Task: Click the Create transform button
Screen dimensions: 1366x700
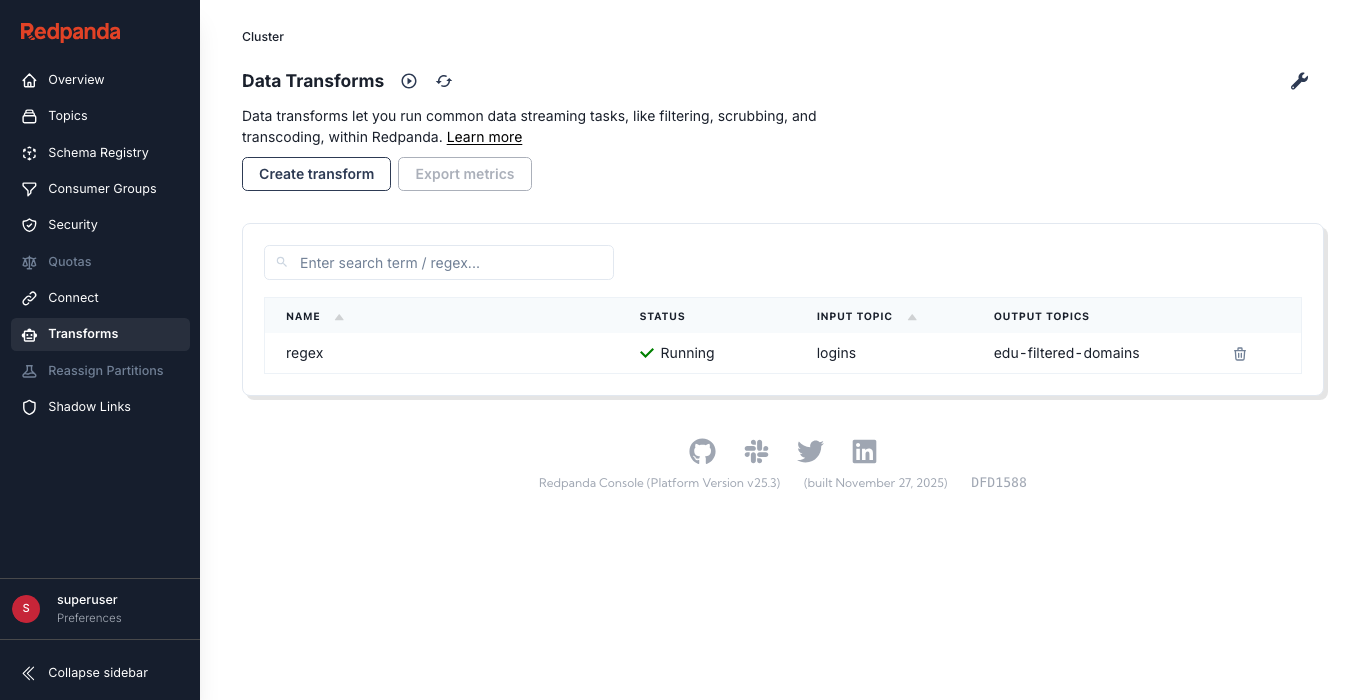Action: (316, 174)
